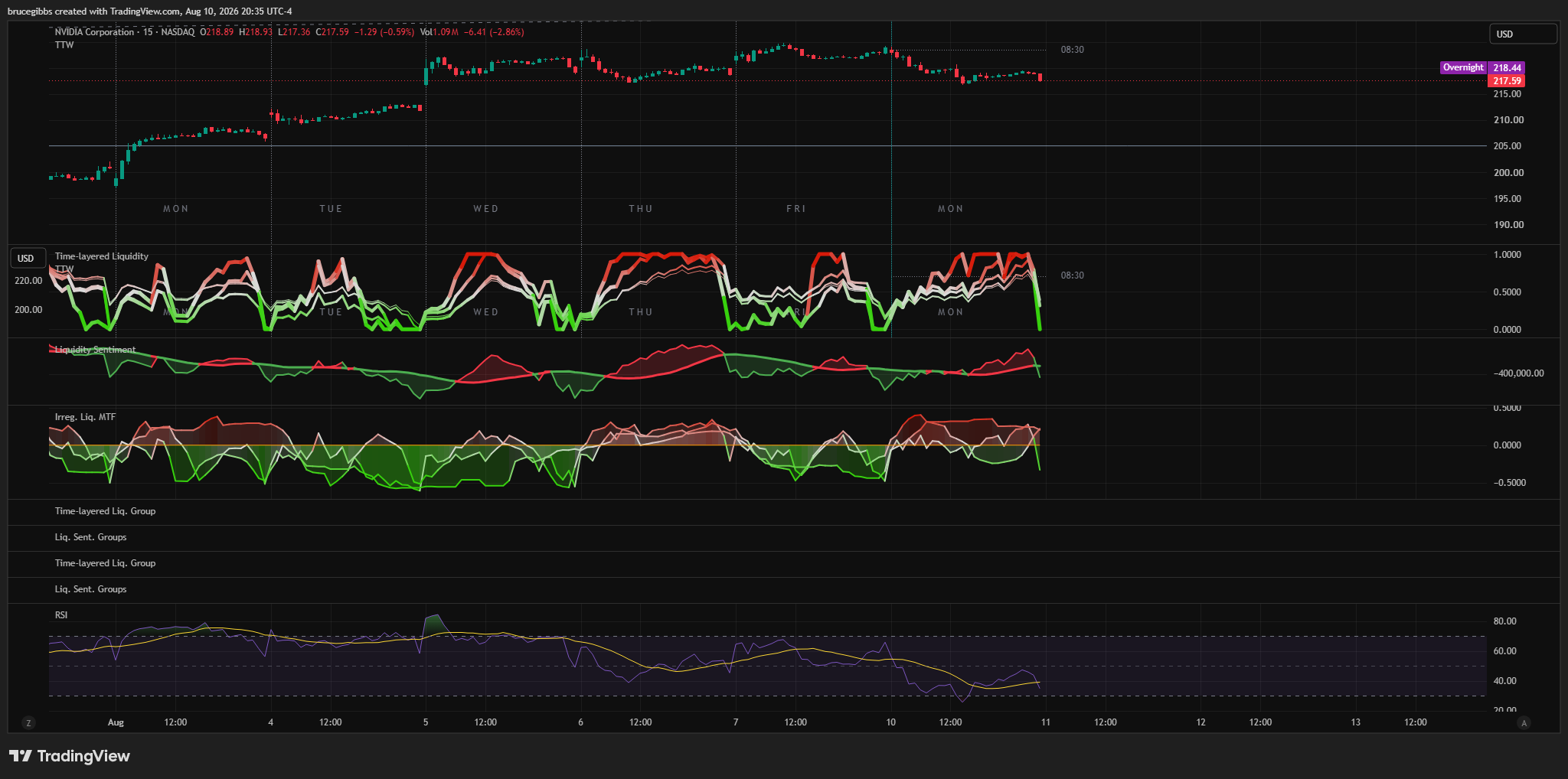Click the 40.00 RSI scale label

pos(1504,681)
